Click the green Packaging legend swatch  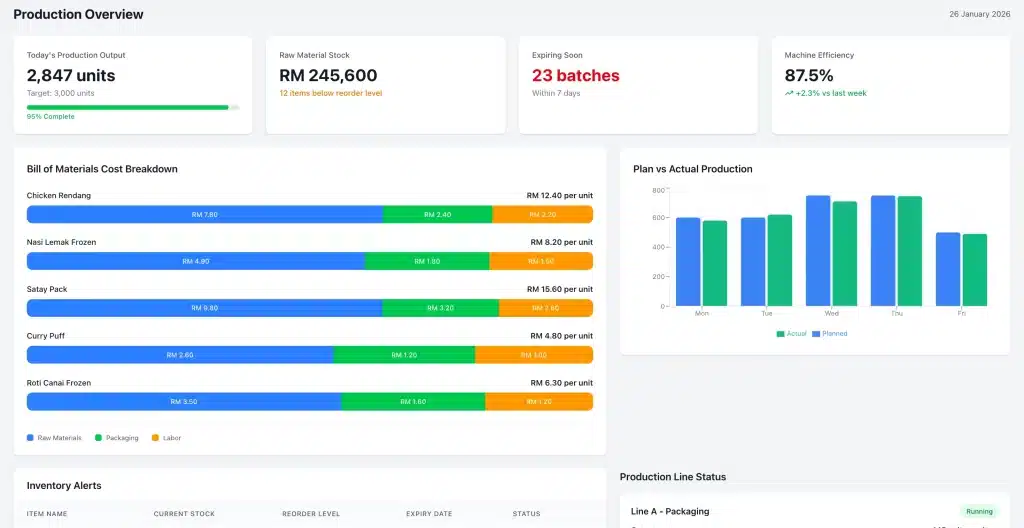click(x=99, y=438)
